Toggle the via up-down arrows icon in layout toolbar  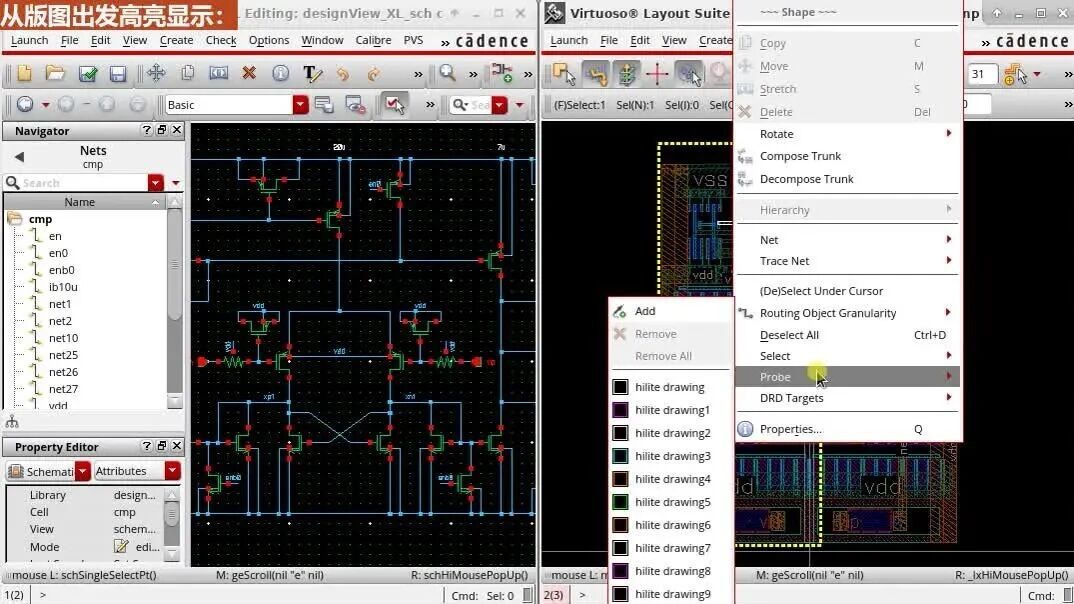coord(626,74)
